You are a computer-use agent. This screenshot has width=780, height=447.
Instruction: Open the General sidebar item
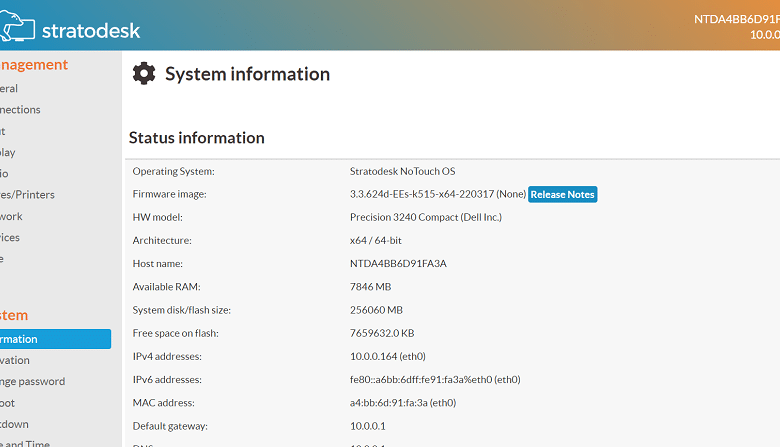click(x=9, y=89)
